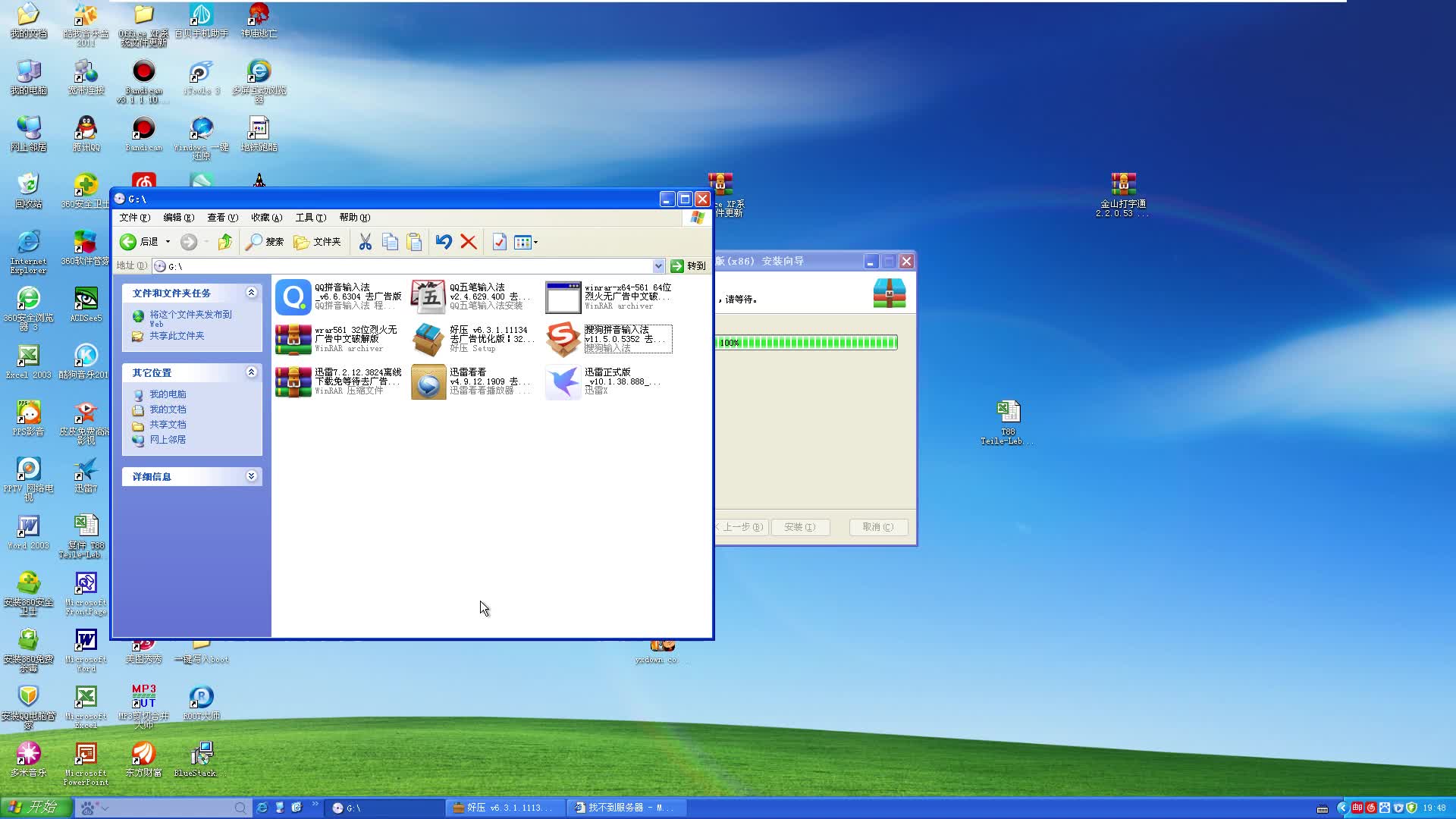Open the 查看(V) menu

222,218
